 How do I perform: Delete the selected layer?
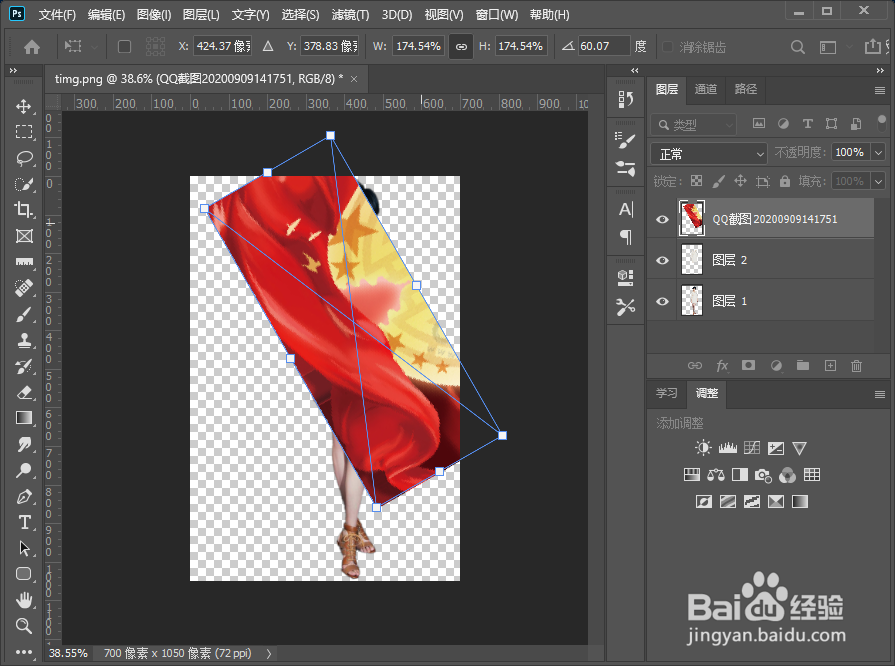pyautogui.click(x=857, y=366)
